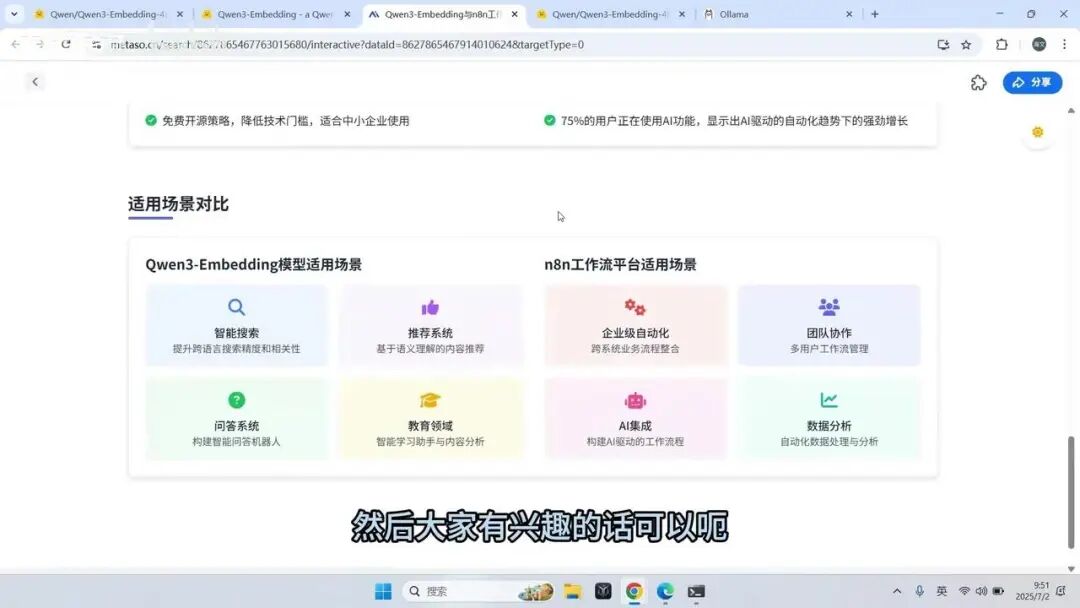Click the blue 分享 share button
The image size is (1080, 608).
click(x=1032, y=83)
